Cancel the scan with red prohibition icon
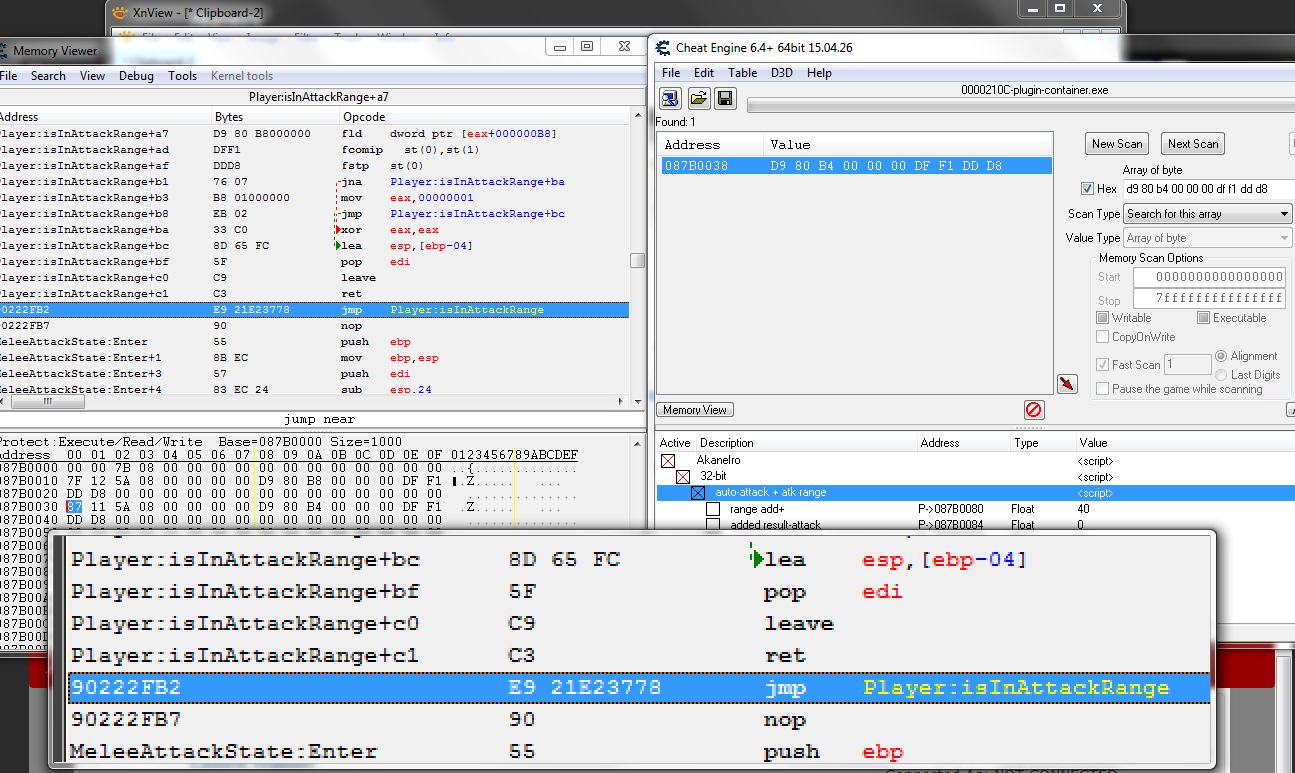The width and height of the screenshot is (1295, 773). pyautogui.click(x=1034, y=409)
